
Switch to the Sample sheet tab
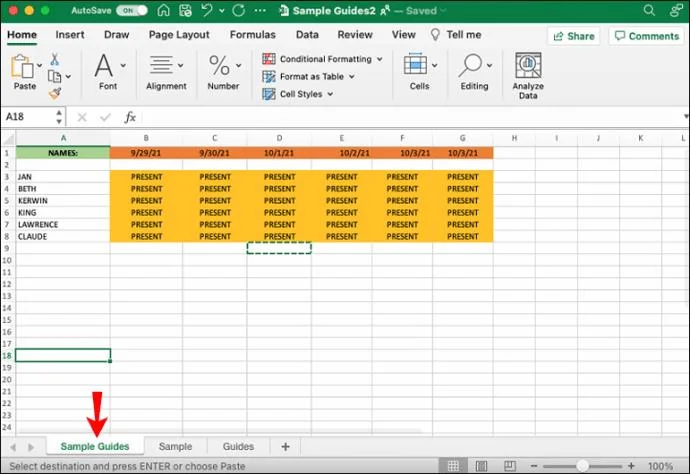175,446
